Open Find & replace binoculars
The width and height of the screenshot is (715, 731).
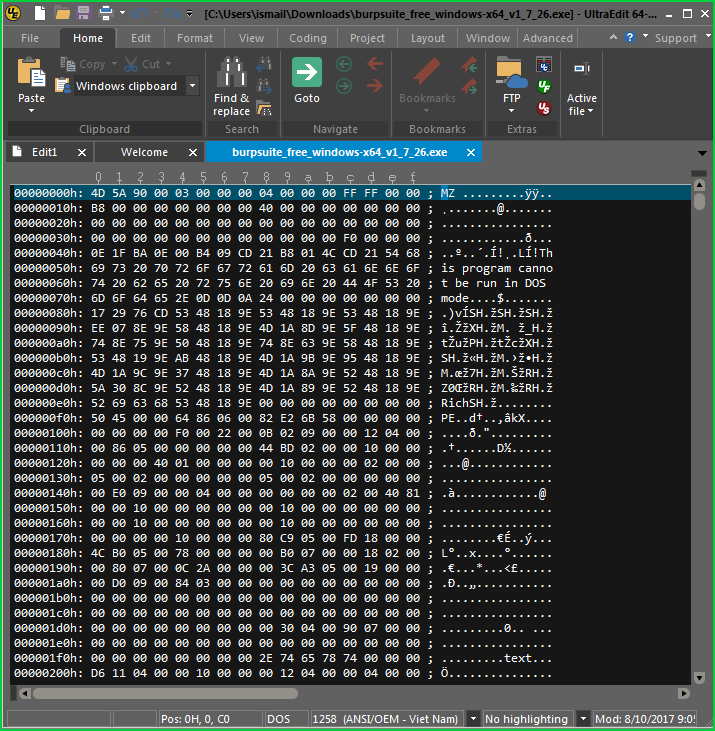click(232, 72)
